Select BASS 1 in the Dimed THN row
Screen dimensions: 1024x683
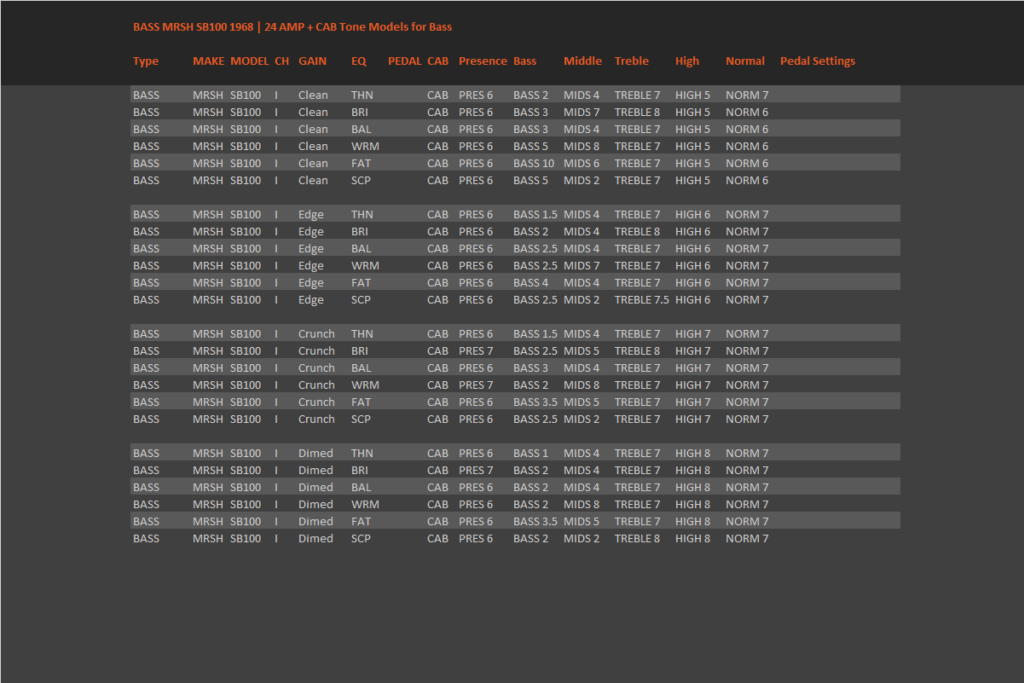point(530,453)
